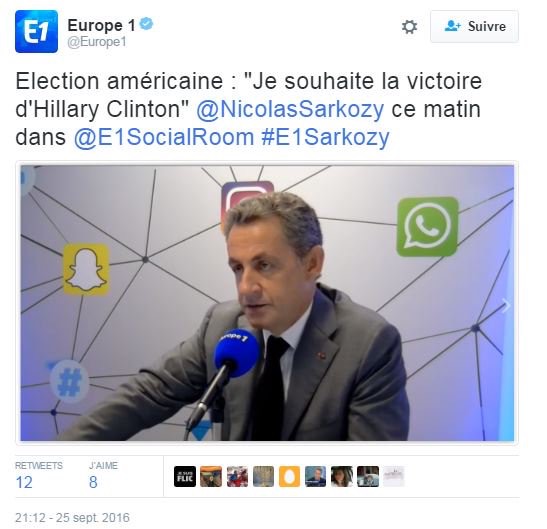Open the red-toned third liker avatar
Viewport: 547px width, 529px height.
[237, 476]
